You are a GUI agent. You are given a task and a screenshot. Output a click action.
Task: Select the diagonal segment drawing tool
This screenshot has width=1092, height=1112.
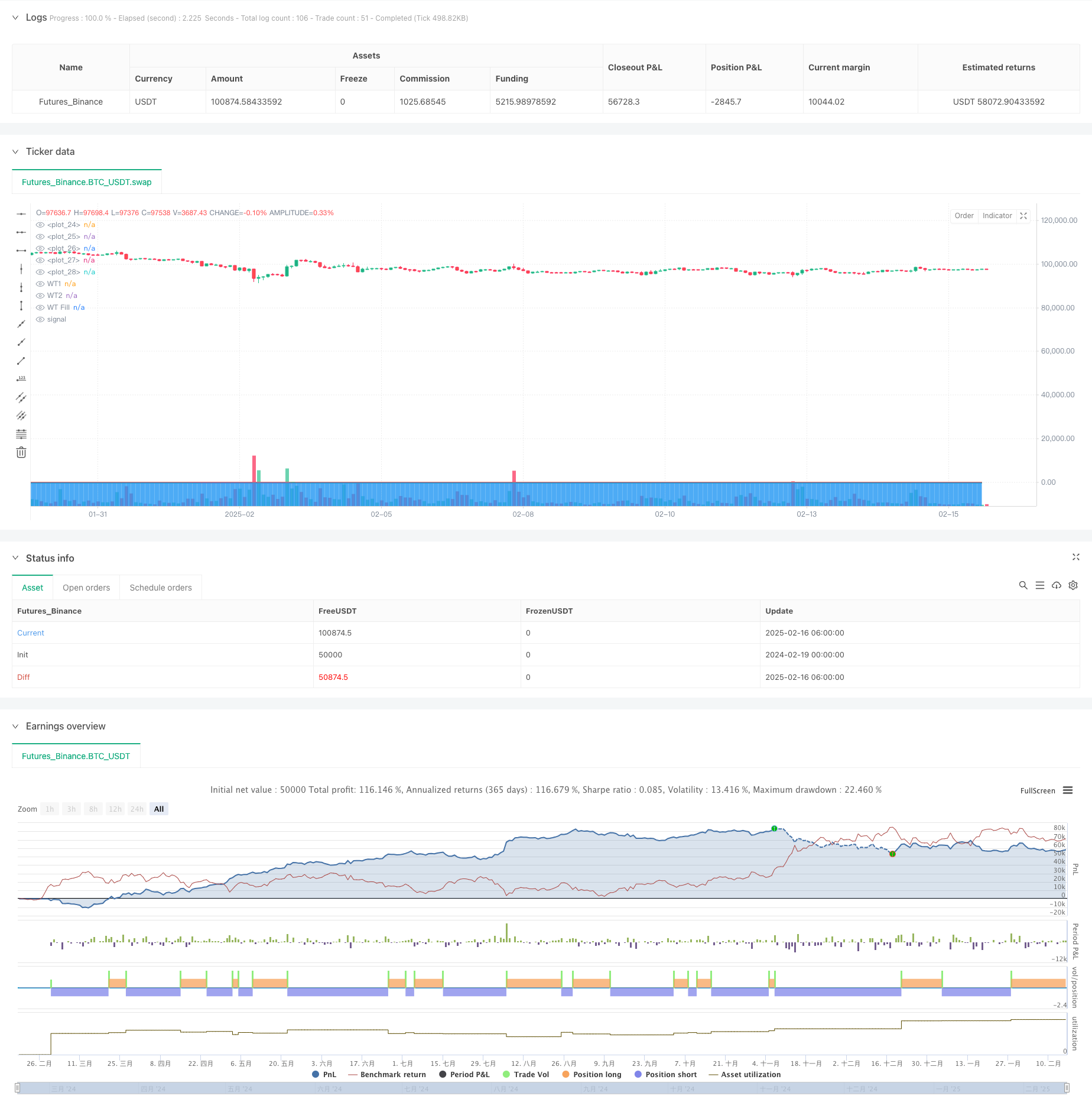[x=21, y=361]
